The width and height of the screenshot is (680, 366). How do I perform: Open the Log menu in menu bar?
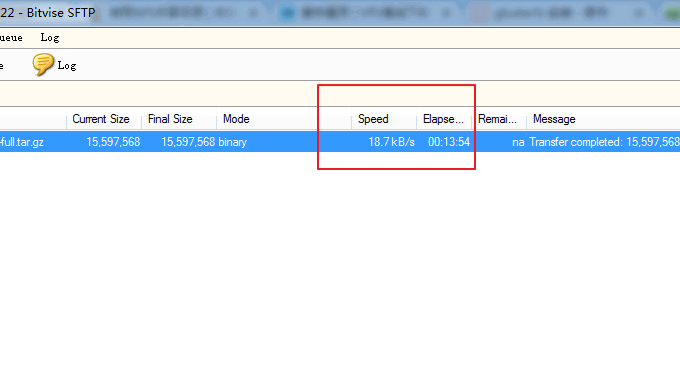coord(50,38)
